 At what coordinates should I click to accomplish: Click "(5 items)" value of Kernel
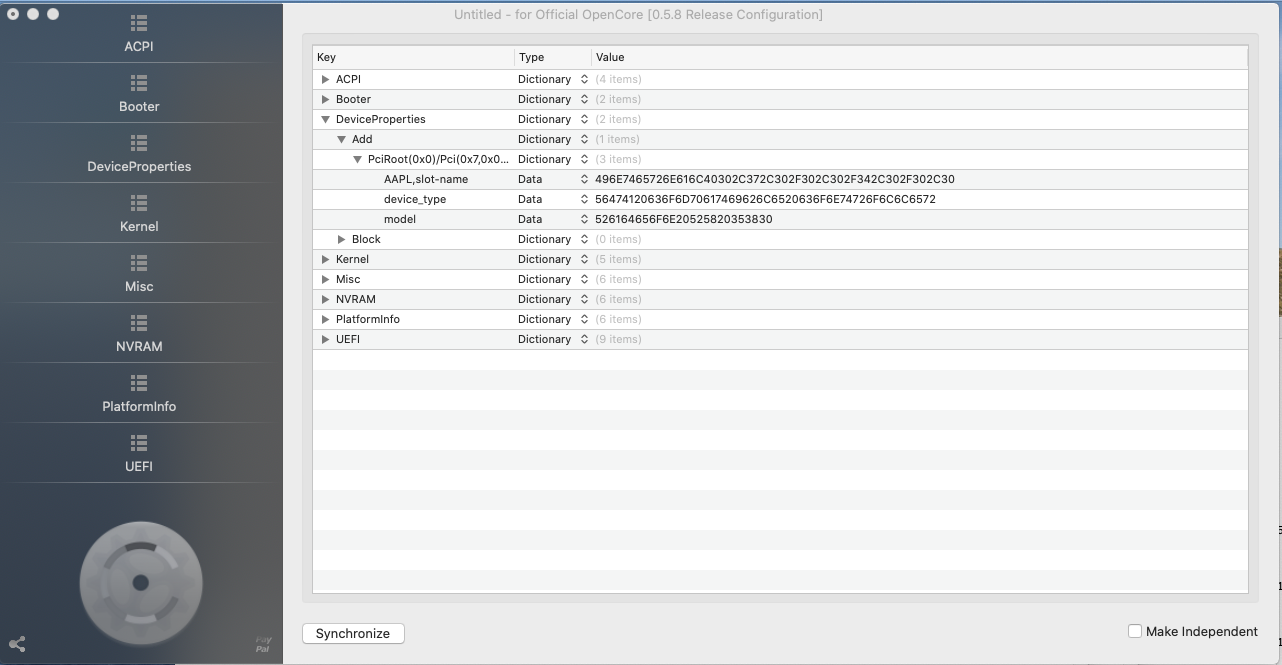pos(619,259)
